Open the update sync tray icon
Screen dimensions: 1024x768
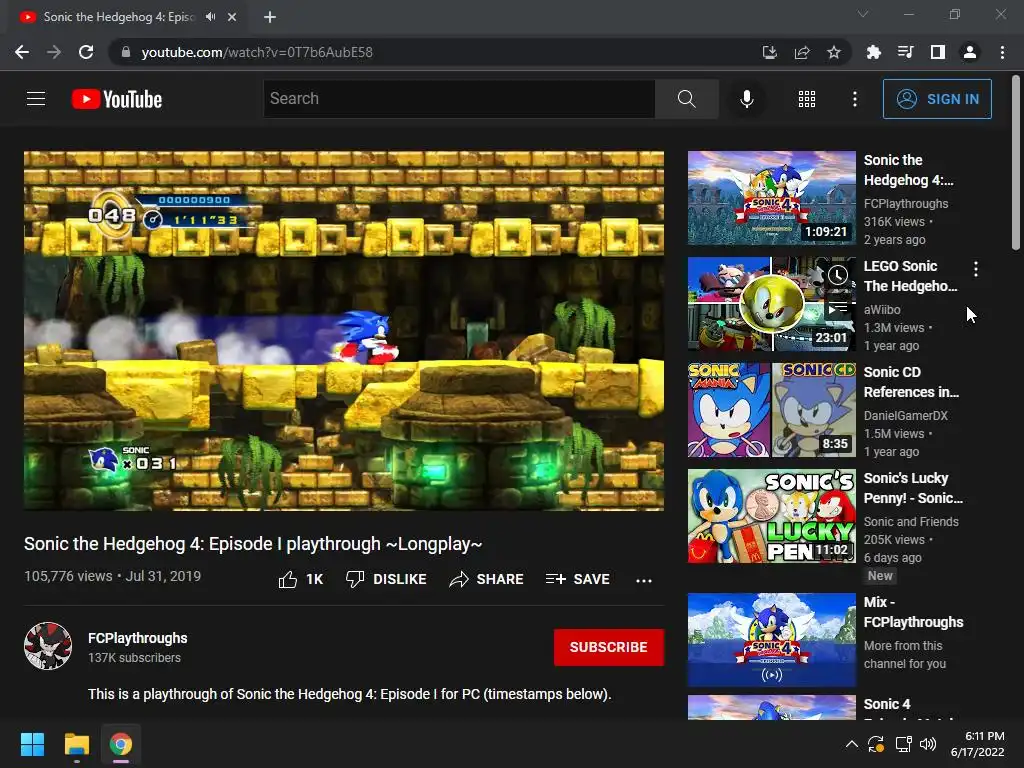click(x=876, y=744)
